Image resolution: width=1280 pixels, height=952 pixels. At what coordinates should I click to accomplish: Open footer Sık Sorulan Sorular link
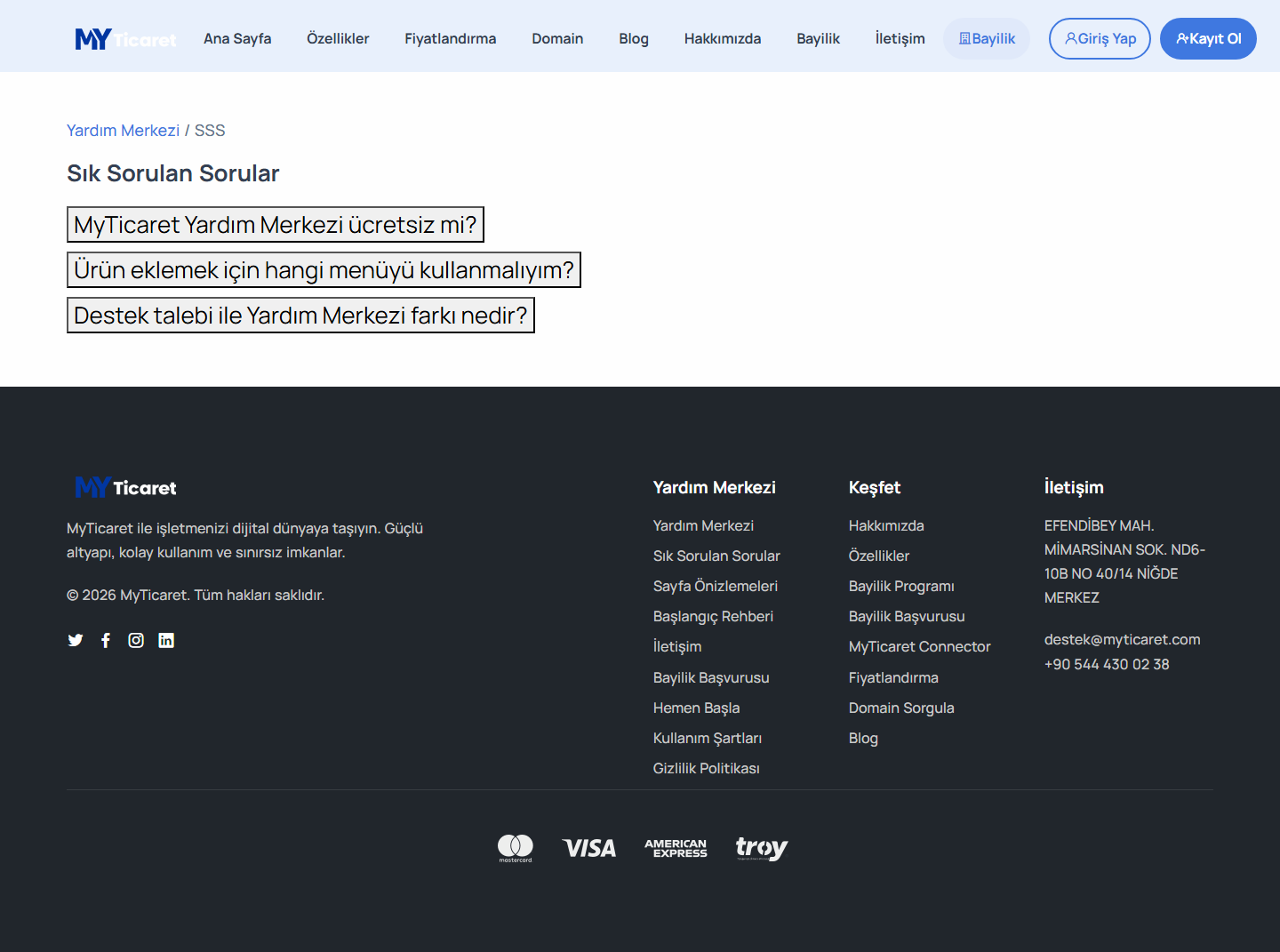pyautogui.click(x=716, y=556)
